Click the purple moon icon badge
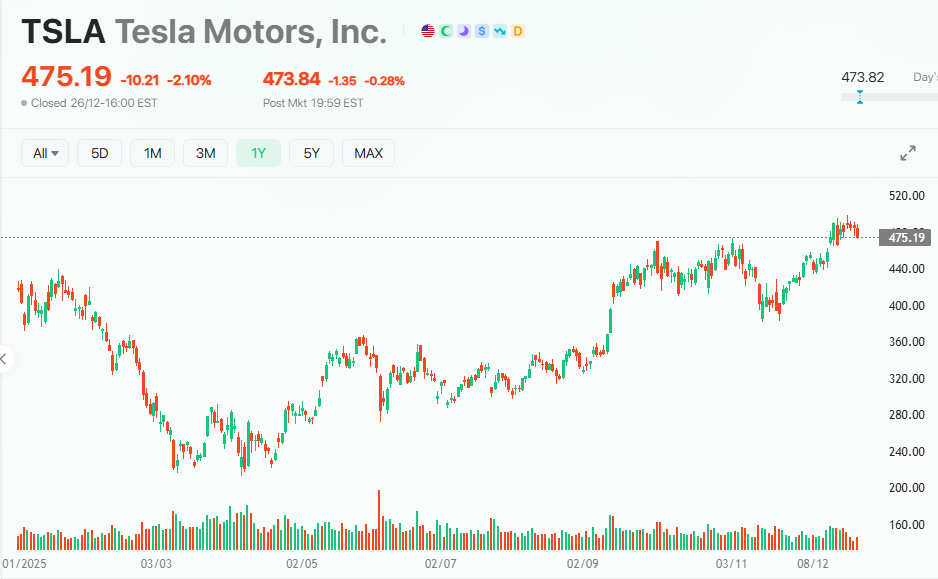 464,31
